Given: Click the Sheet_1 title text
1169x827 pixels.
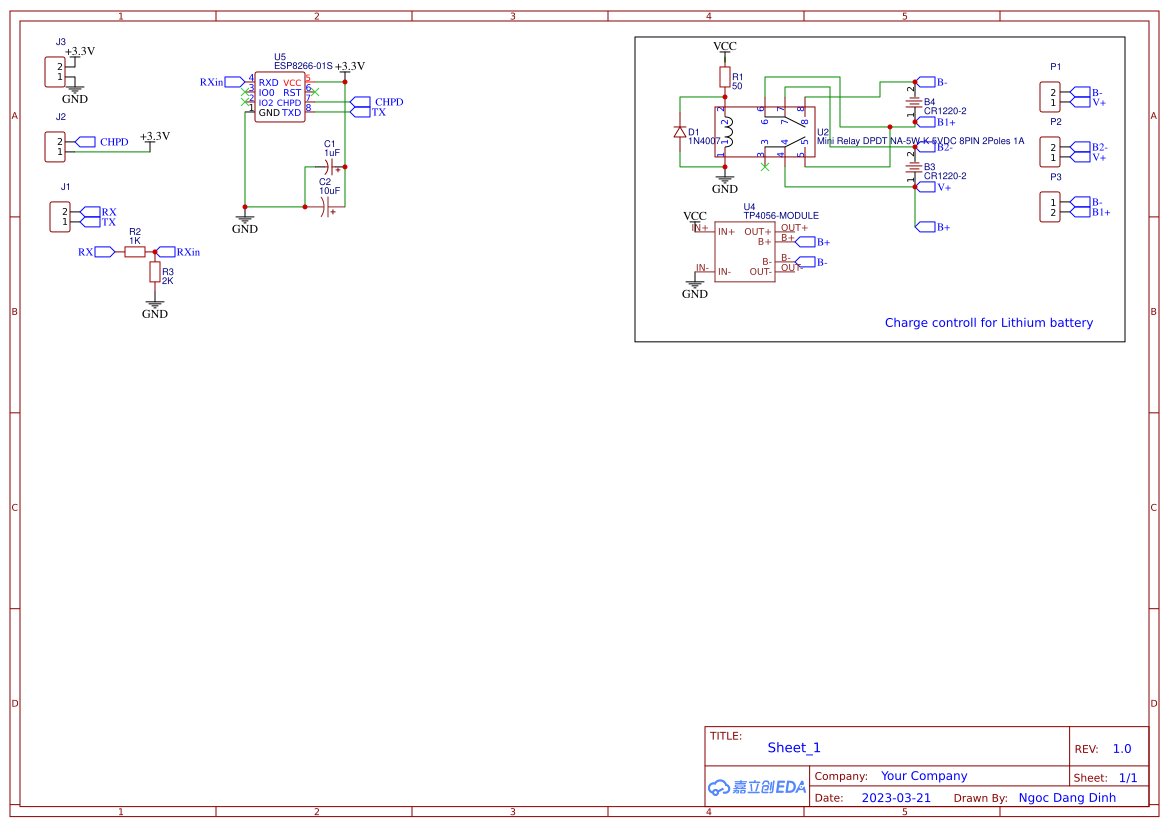Looking at the screenshot, I should [793, 747].
